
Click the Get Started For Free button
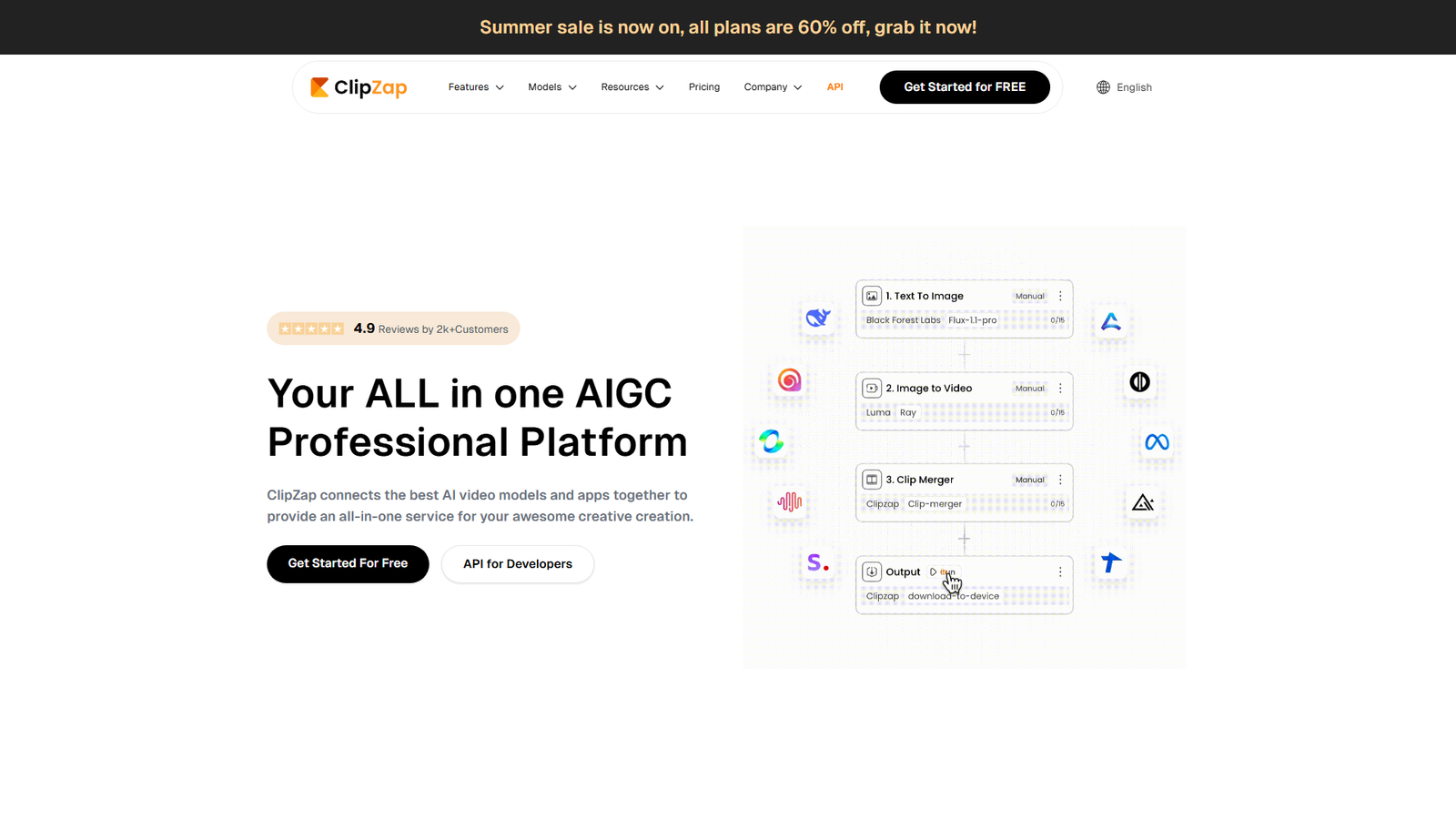coord(348,563)
